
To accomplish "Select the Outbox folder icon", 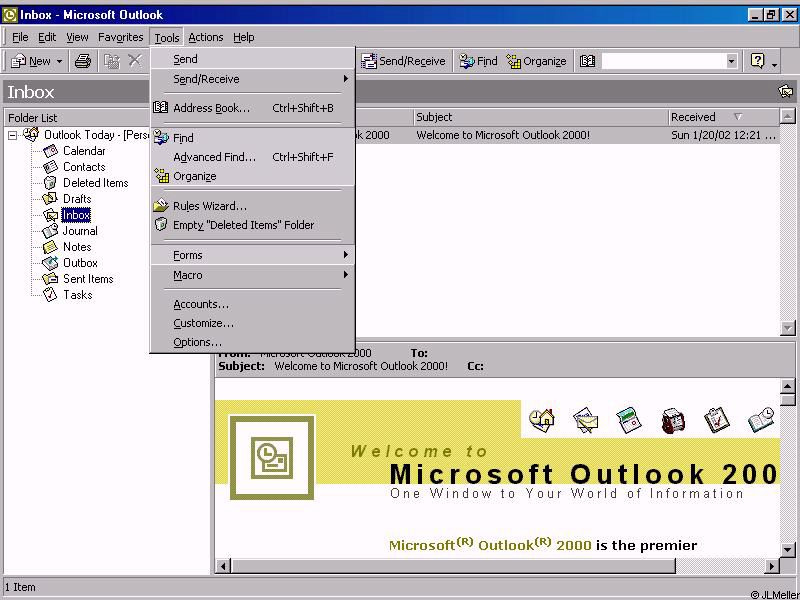I will click(50, 263).
